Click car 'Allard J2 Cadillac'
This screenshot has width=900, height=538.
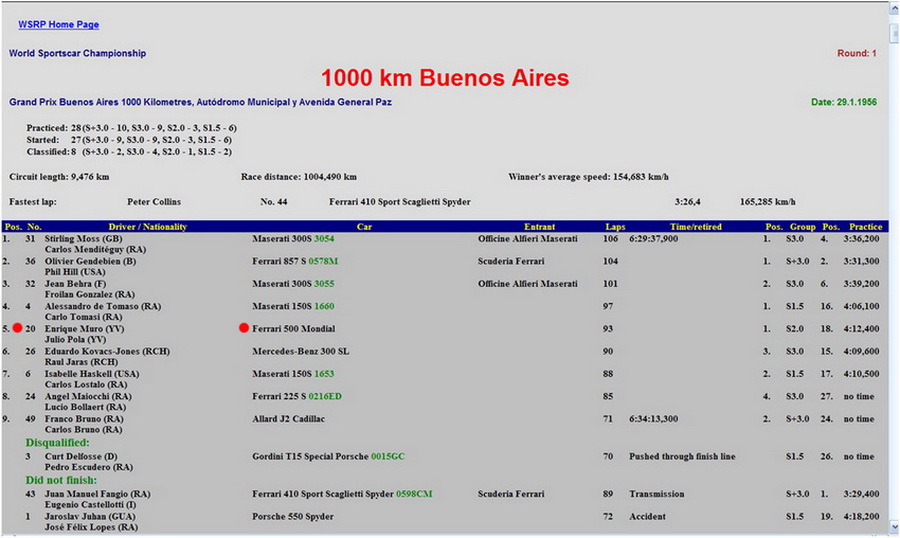288,419
